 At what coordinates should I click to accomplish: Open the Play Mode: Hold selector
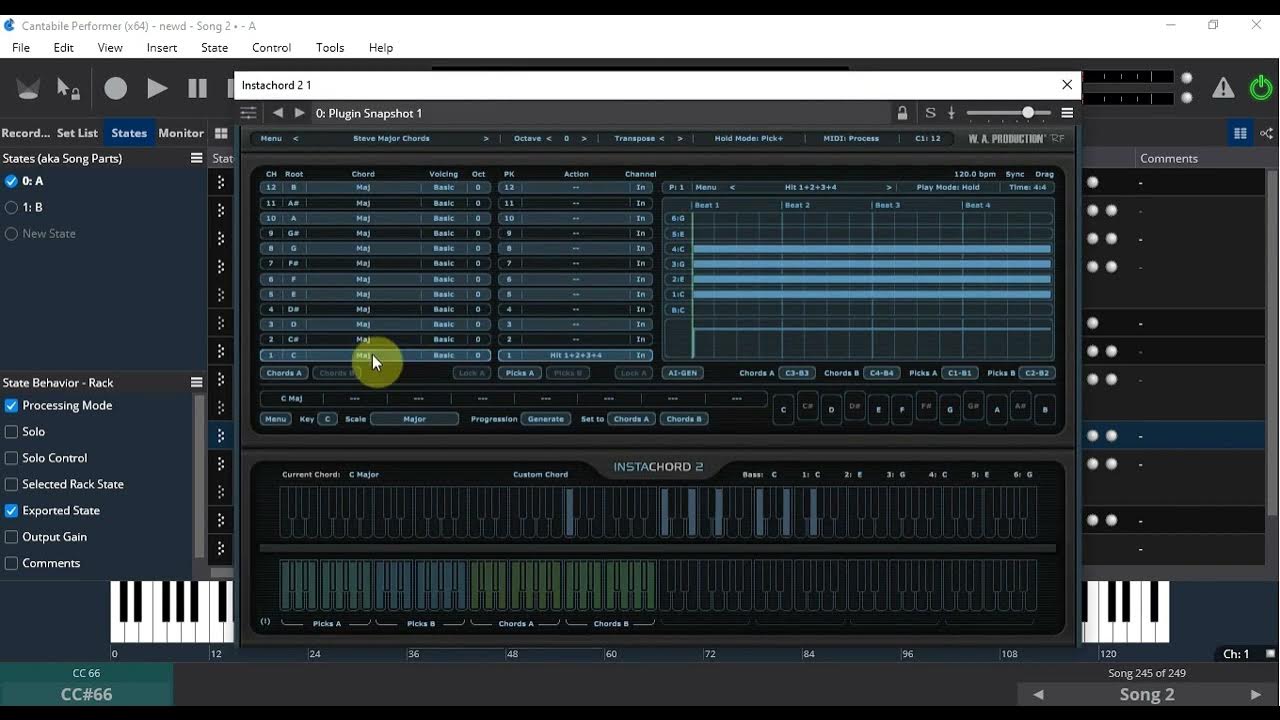pos(948,187)
